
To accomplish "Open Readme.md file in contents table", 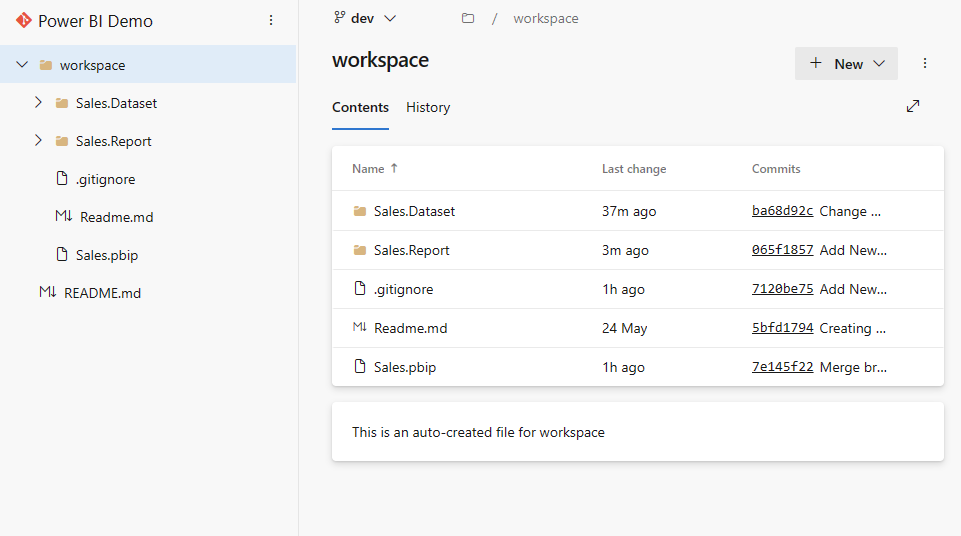I will (x=411, y=328).
